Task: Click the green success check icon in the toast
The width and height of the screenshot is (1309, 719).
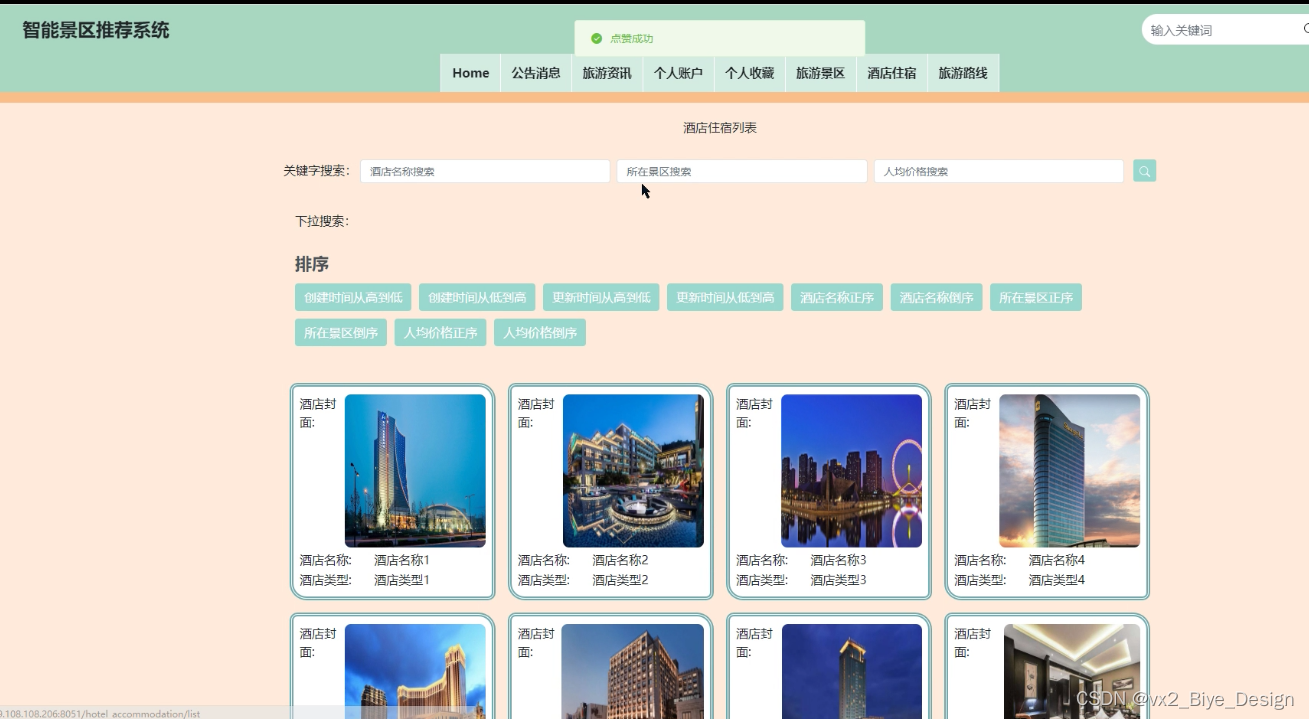Action: coord(596,38)
